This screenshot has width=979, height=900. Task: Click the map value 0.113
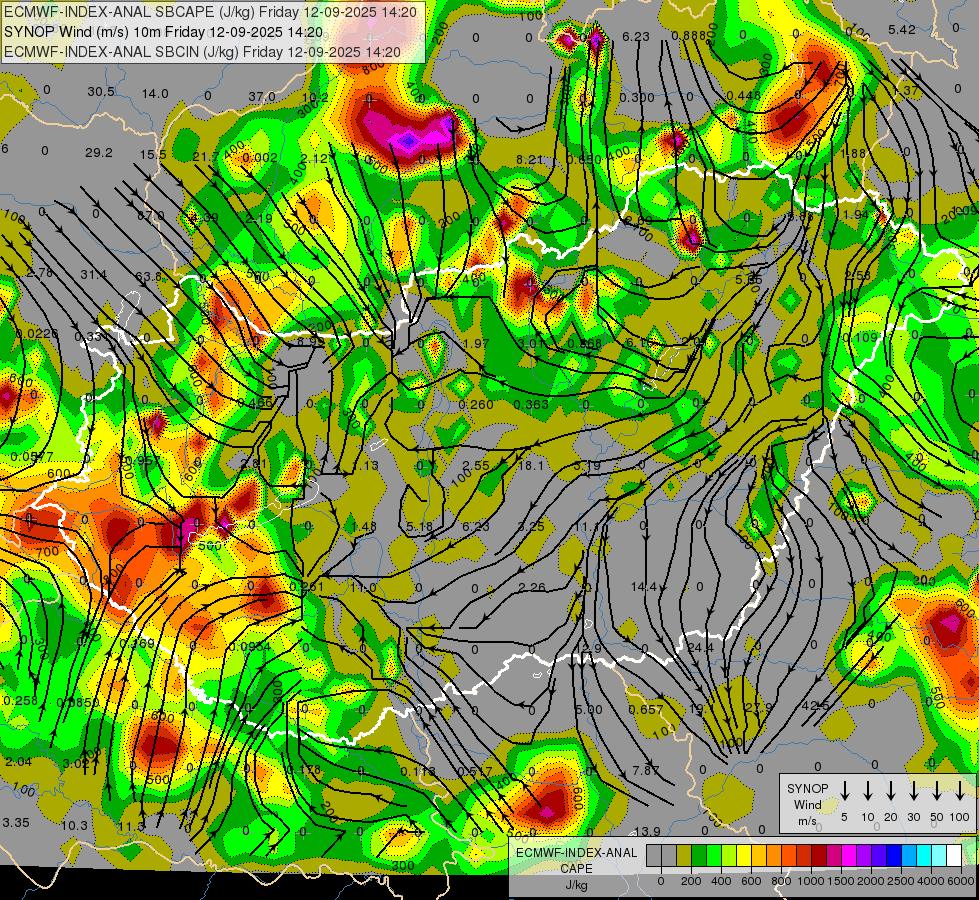tap(418, 772)
